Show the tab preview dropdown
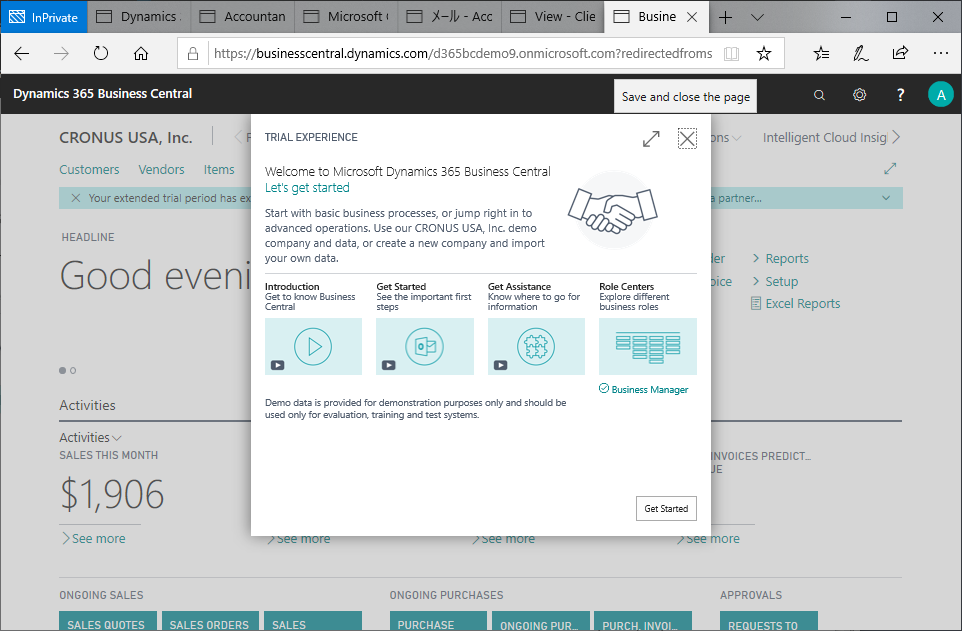 758,17
